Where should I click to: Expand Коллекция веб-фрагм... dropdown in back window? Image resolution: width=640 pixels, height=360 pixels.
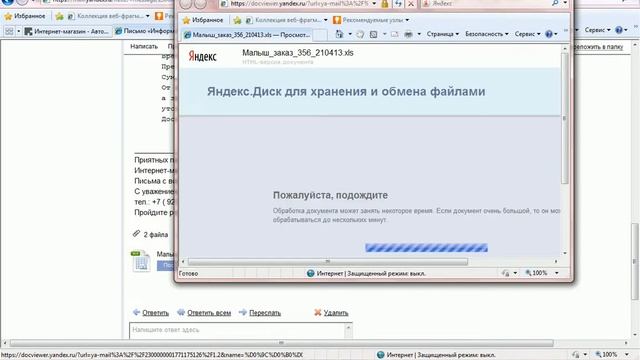147,16
